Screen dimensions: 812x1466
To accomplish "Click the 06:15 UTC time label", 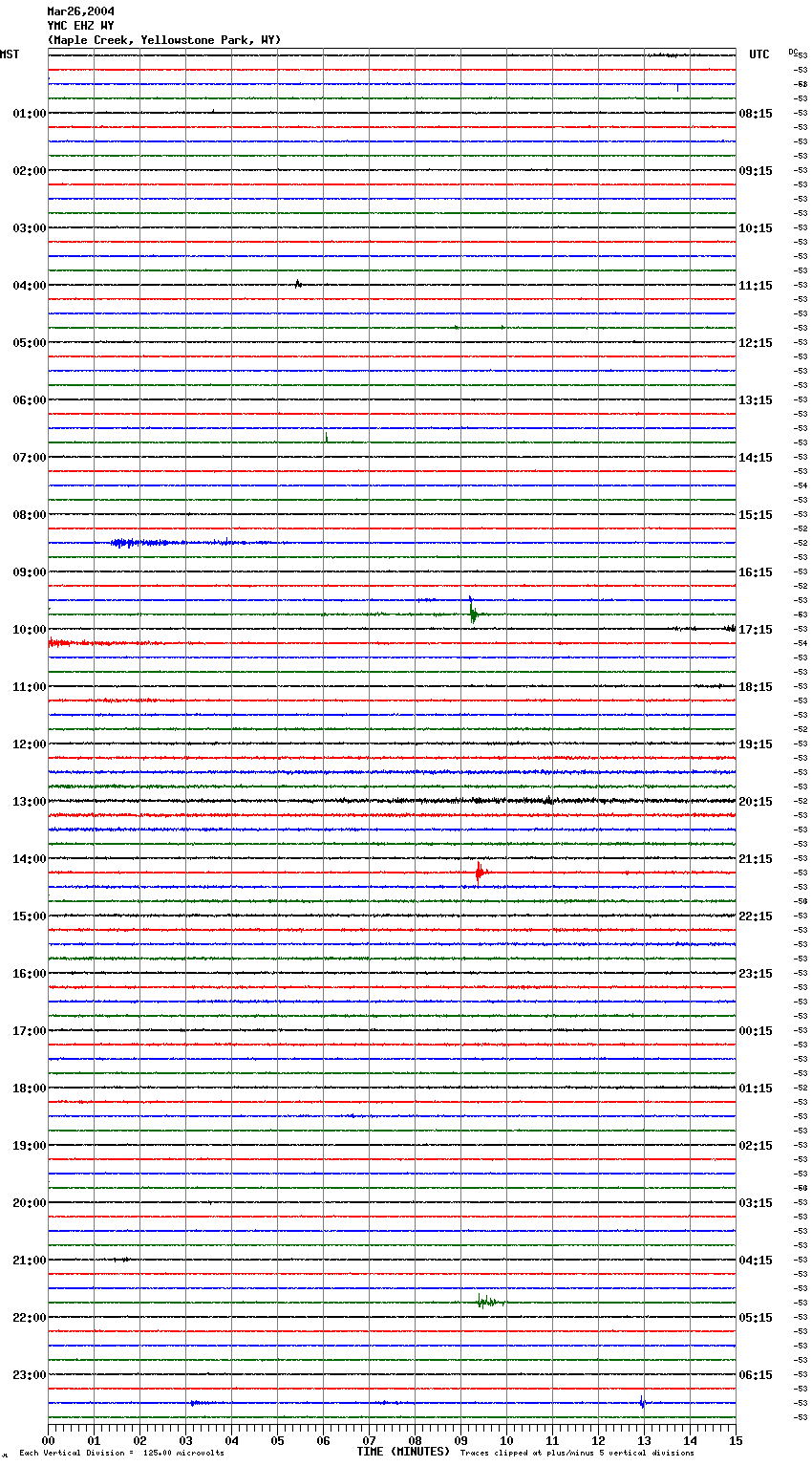I will coord(756,1375).
